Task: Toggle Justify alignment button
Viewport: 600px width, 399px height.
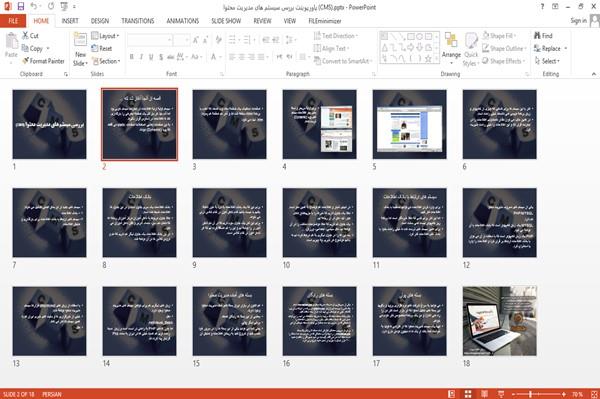Action: 261,57
